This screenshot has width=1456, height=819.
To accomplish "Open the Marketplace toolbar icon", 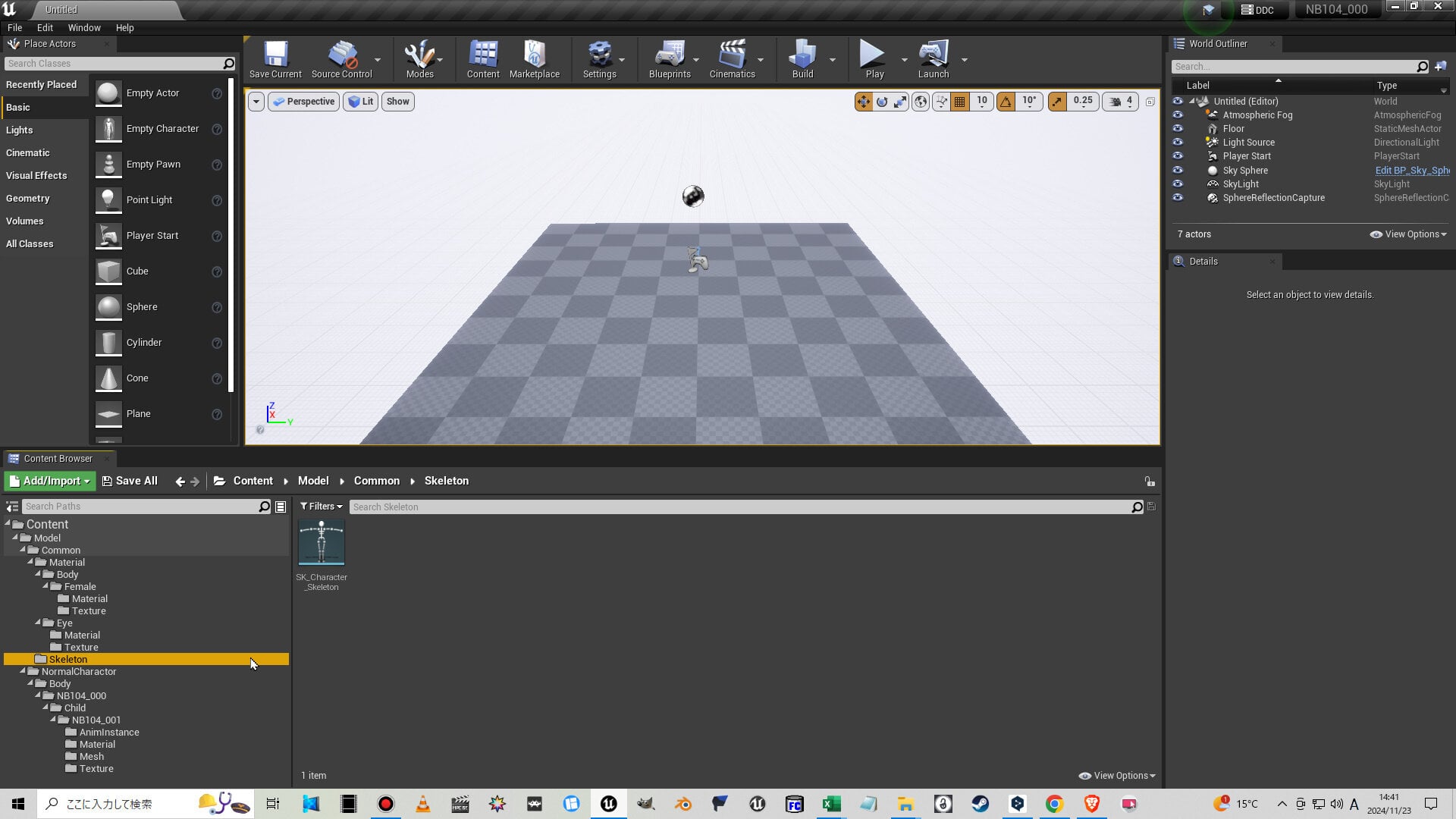I will coord(535,59).
